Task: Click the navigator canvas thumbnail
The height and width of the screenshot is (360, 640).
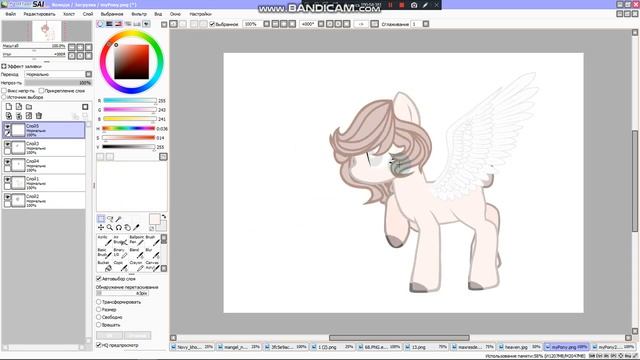Action: click(x=46, y=31)
